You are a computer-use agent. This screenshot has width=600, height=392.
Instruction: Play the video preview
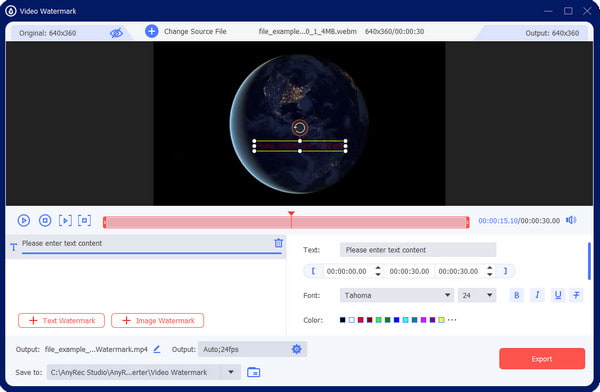pos(24,220)
